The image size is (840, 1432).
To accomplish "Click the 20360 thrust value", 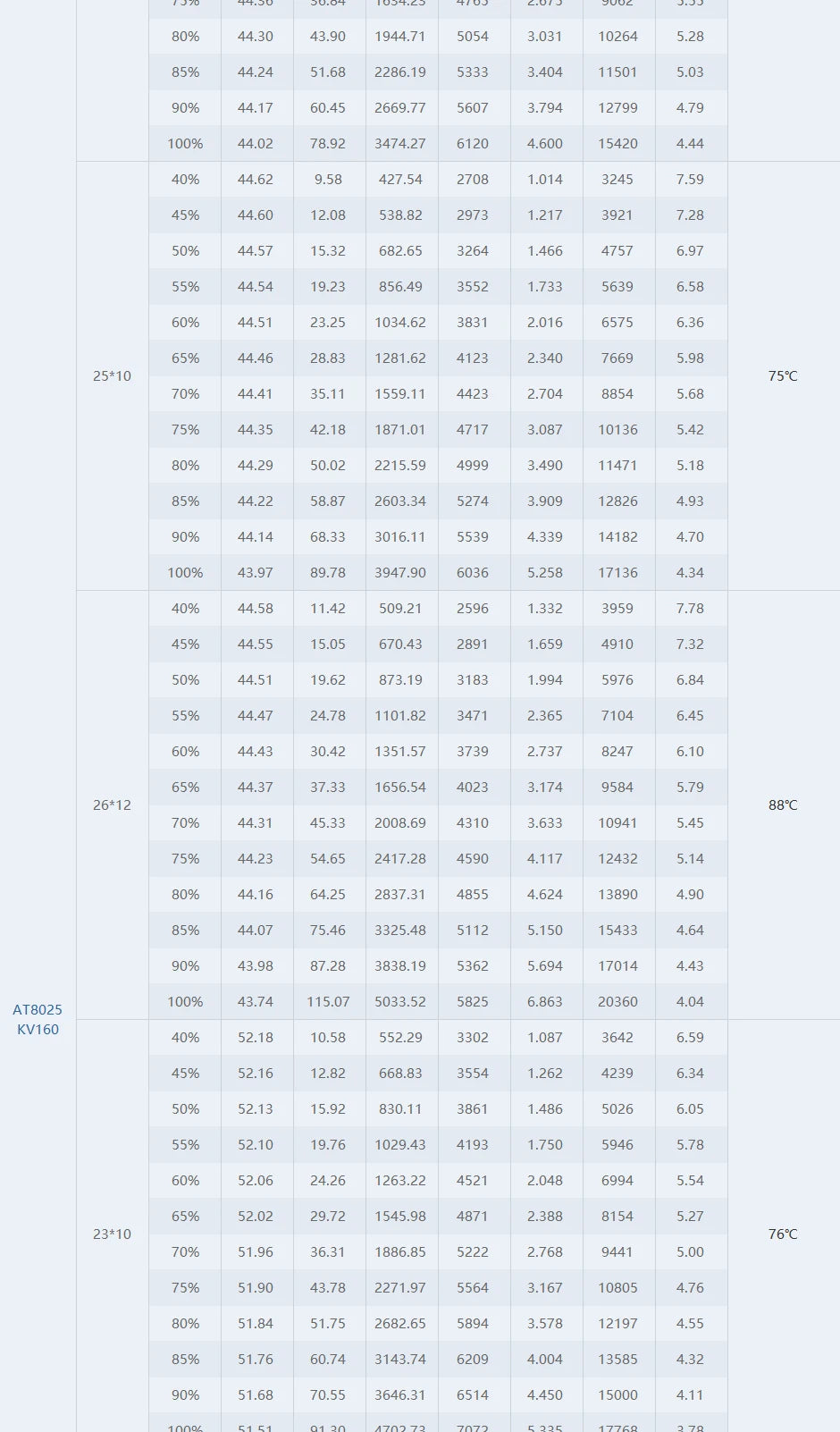I will pos(617,1002).
